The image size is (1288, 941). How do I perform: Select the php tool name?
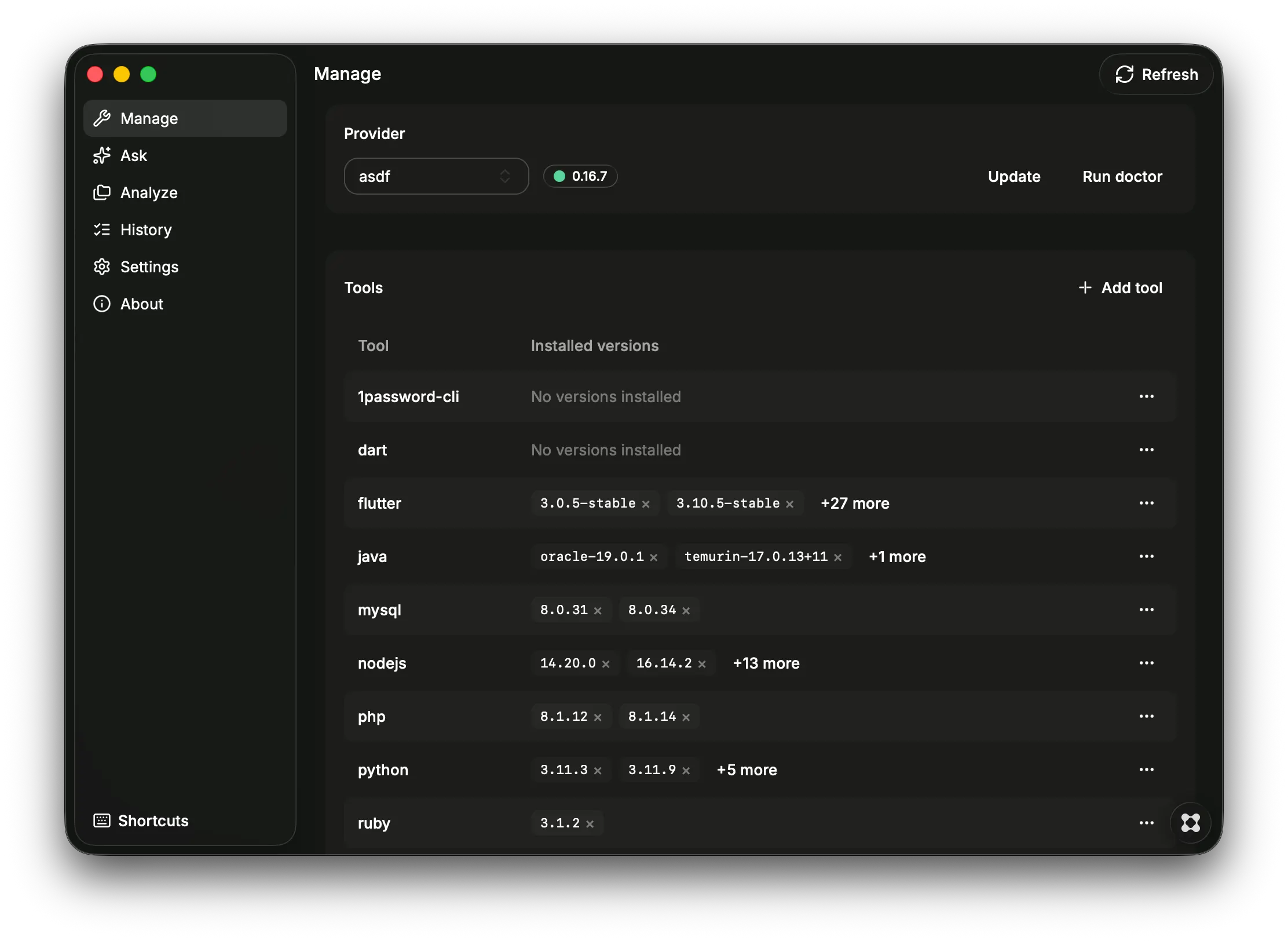click(371, 717)
